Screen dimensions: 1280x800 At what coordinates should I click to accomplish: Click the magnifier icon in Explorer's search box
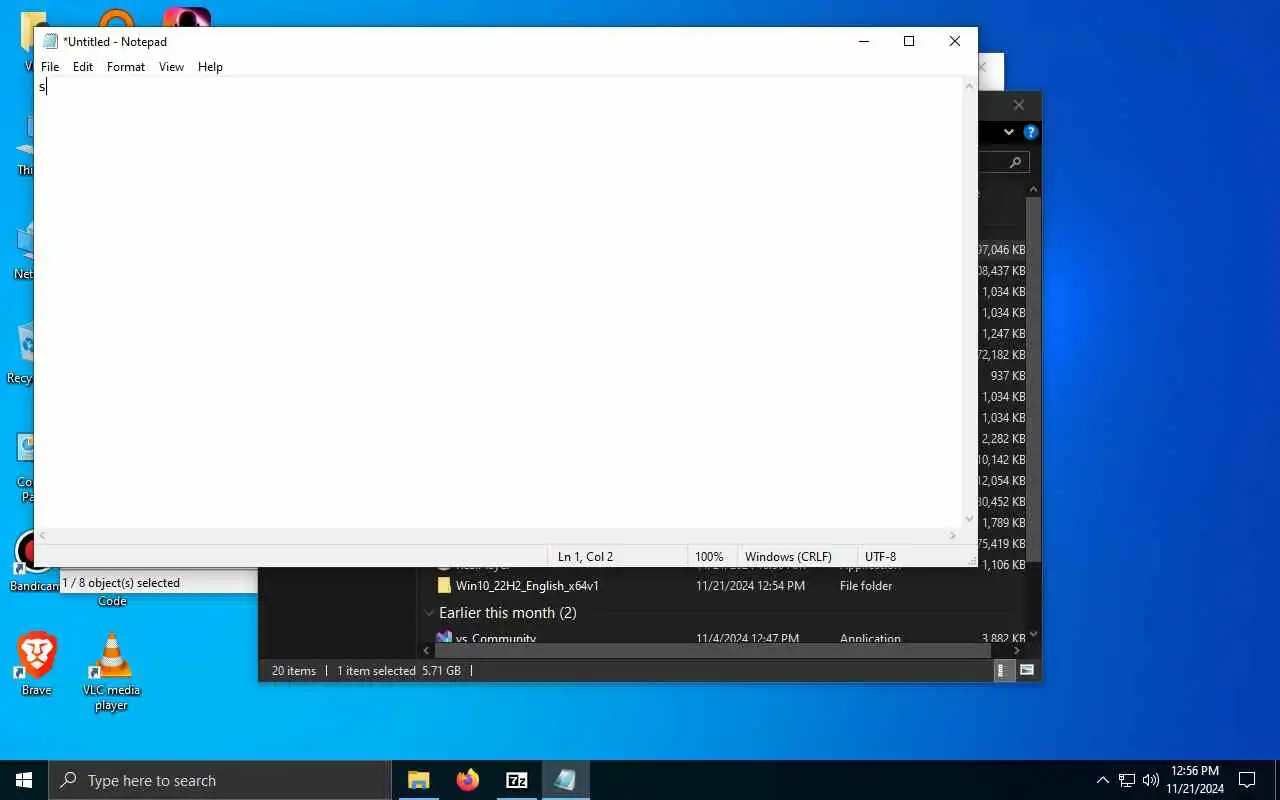click(x=1015, y=162)
